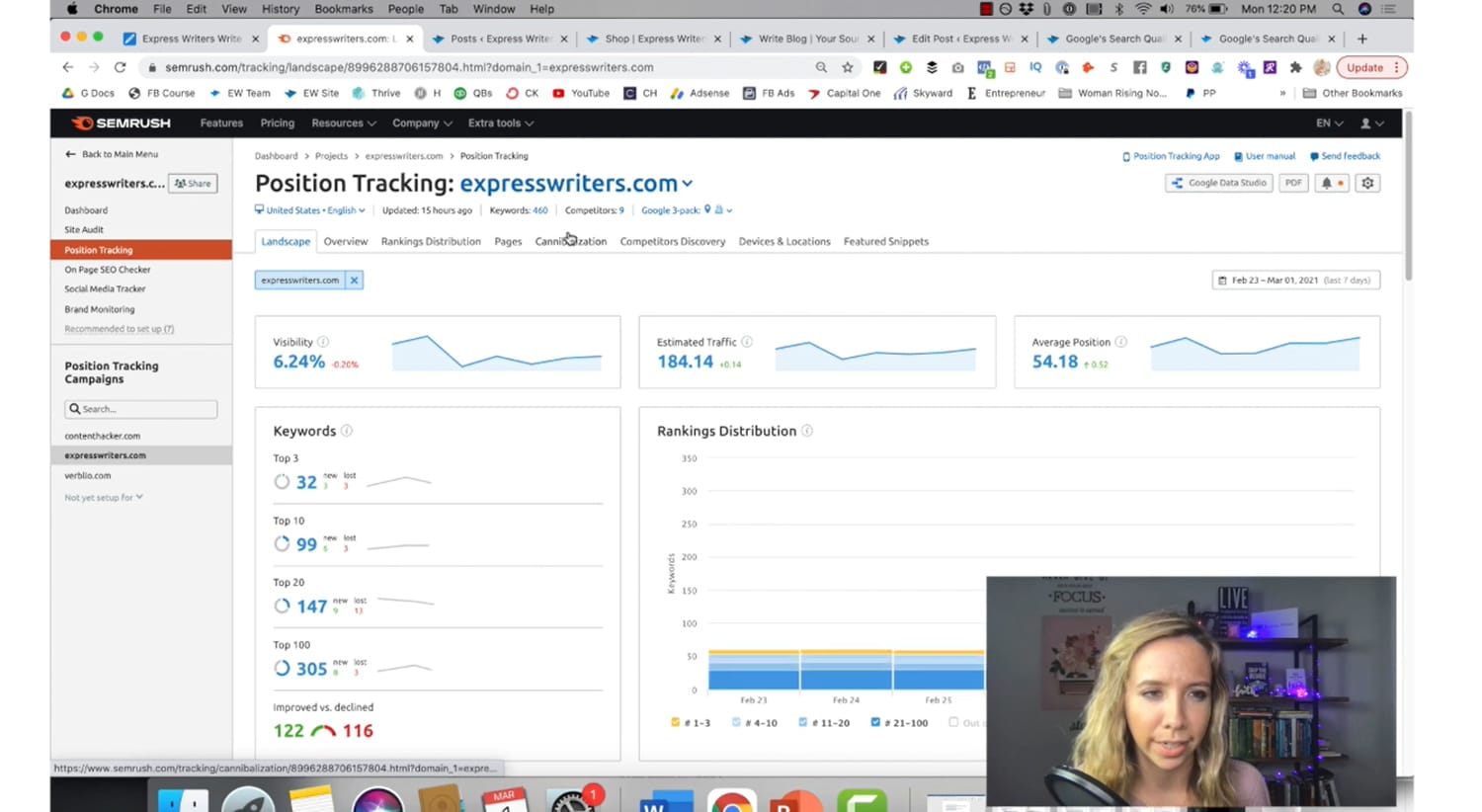Image resolution: width=1482 pixels, height=812 pixels.
Task: Click the Keywords info icon
Action: coord(347,431)
